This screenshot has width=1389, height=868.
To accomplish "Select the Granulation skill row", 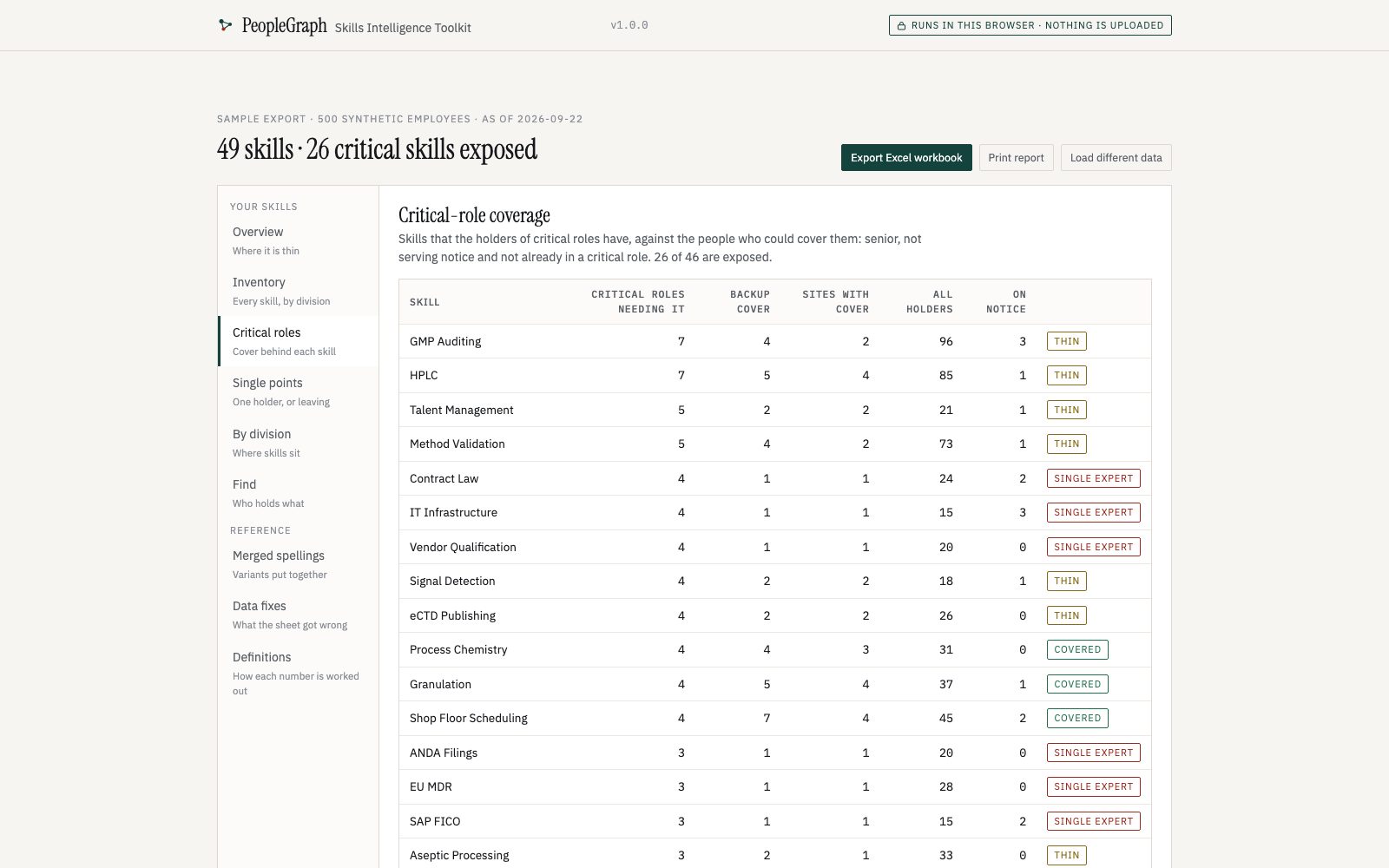I will pos(775,684).
